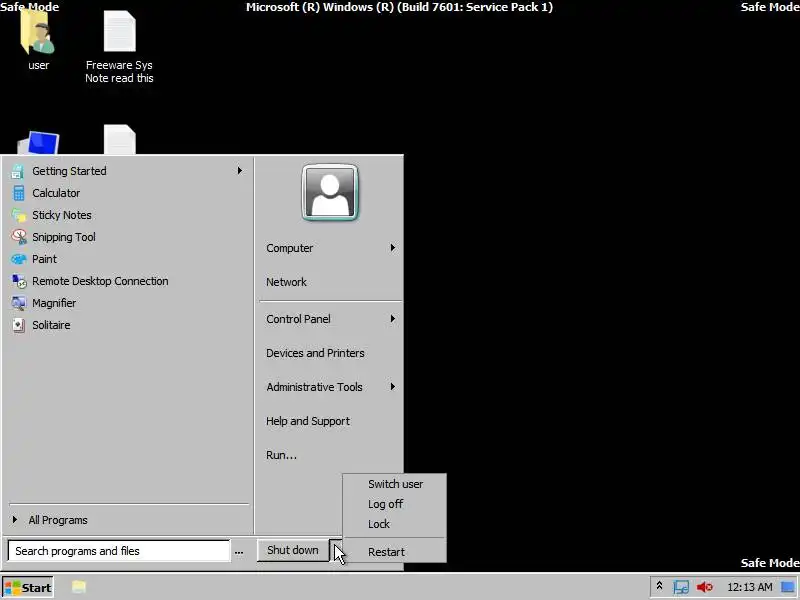800x600 pixels.
Task: Click the Shut down options arrow
Action: pyautogui.click(x=337, y=550)
